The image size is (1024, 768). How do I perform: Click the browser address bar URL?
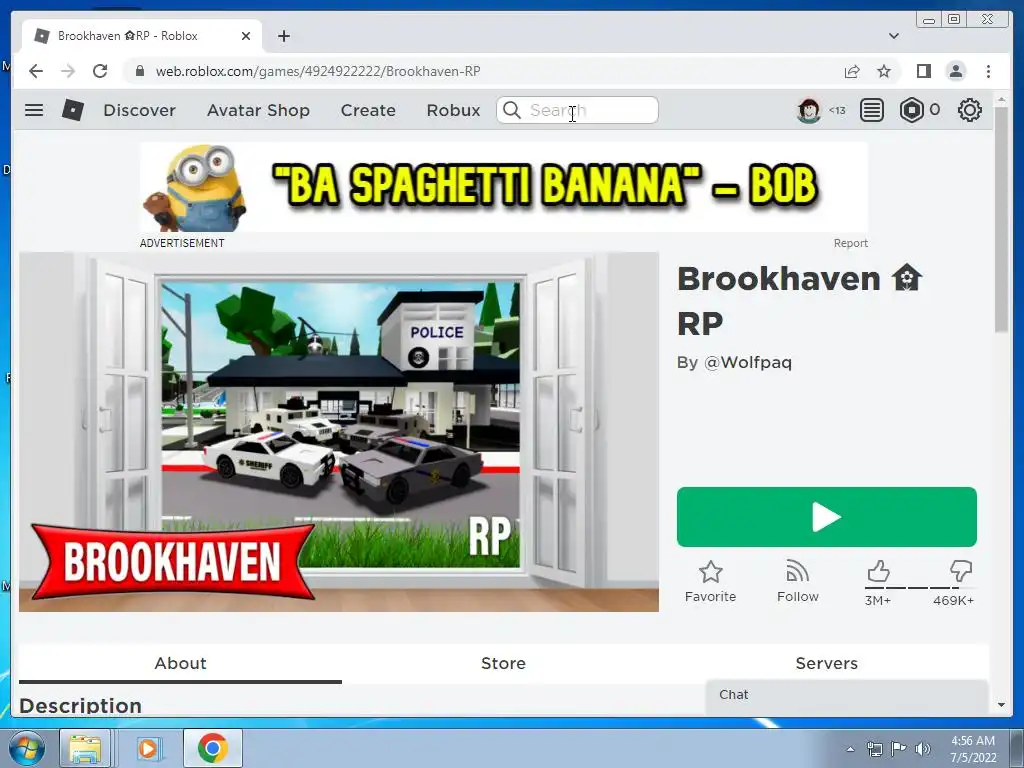(x=318, y=71)
